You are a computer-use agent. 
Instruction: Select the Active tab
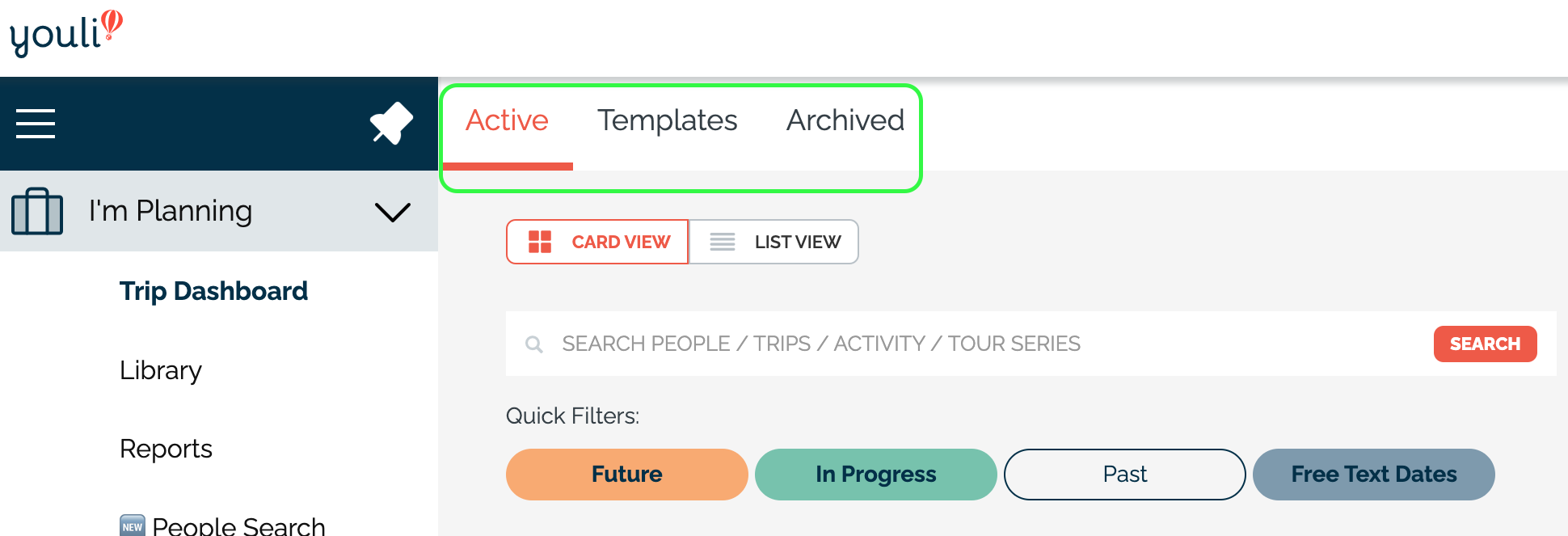(x=508, y=120)
